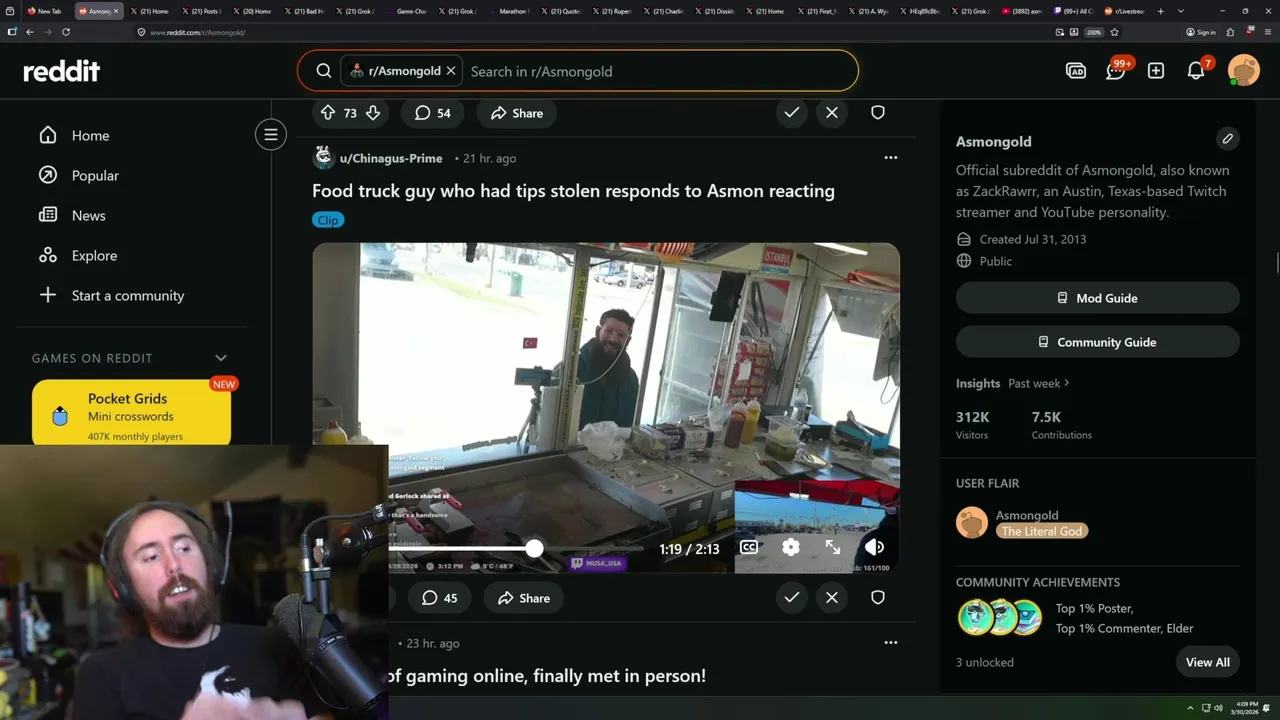This screenshot has height=720, width=1280.
Task: Open the Reddit ads icon
Action: [1076, 71]
